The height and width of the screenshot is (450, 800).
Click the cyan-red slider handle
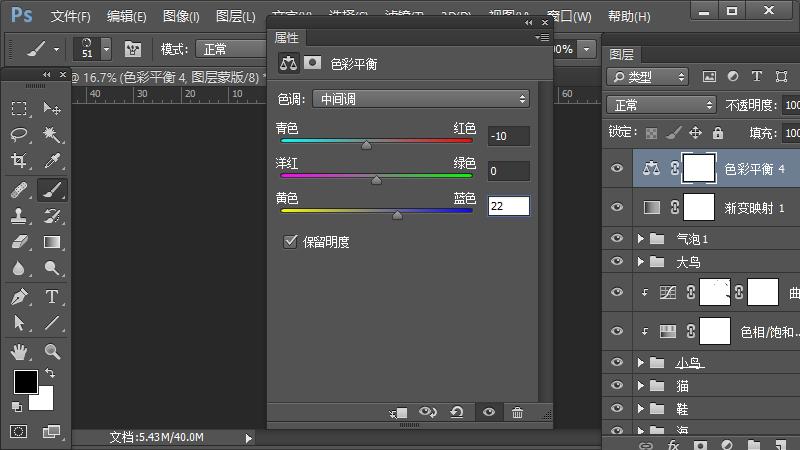(366, 145)
